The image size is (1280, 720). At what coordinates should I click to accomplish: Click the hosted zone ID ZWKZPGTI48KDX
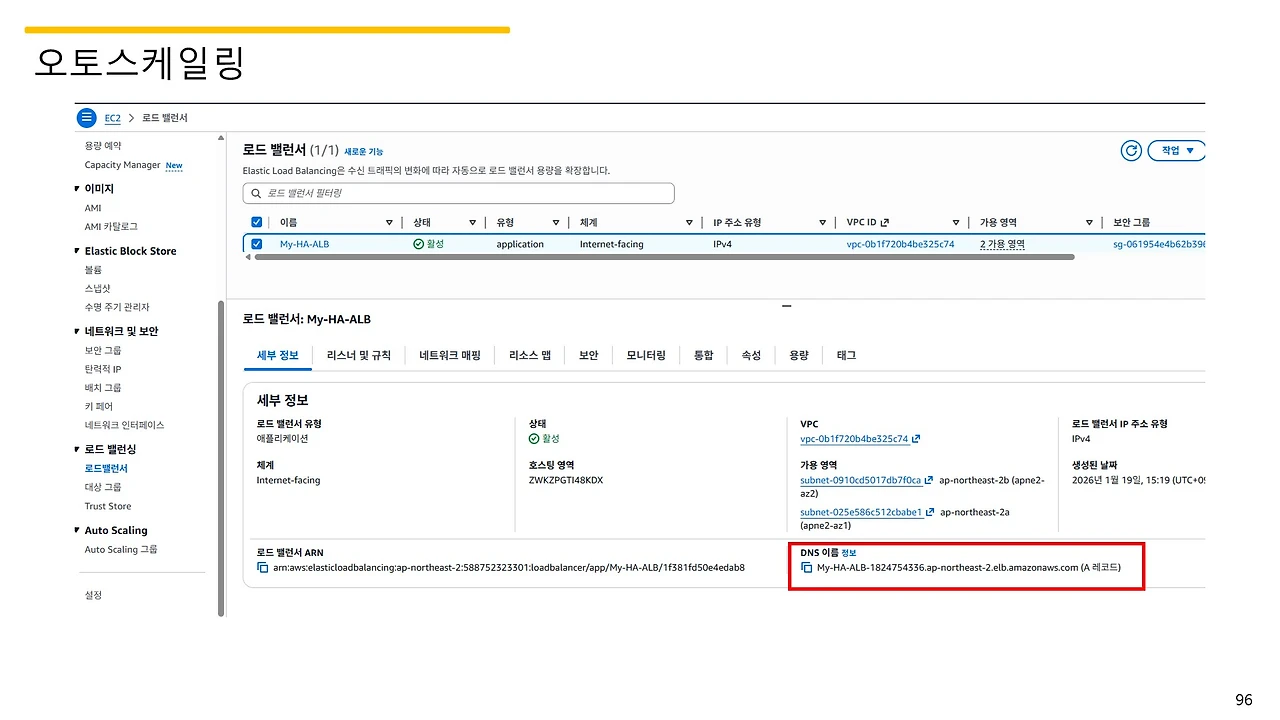(566, 480)
